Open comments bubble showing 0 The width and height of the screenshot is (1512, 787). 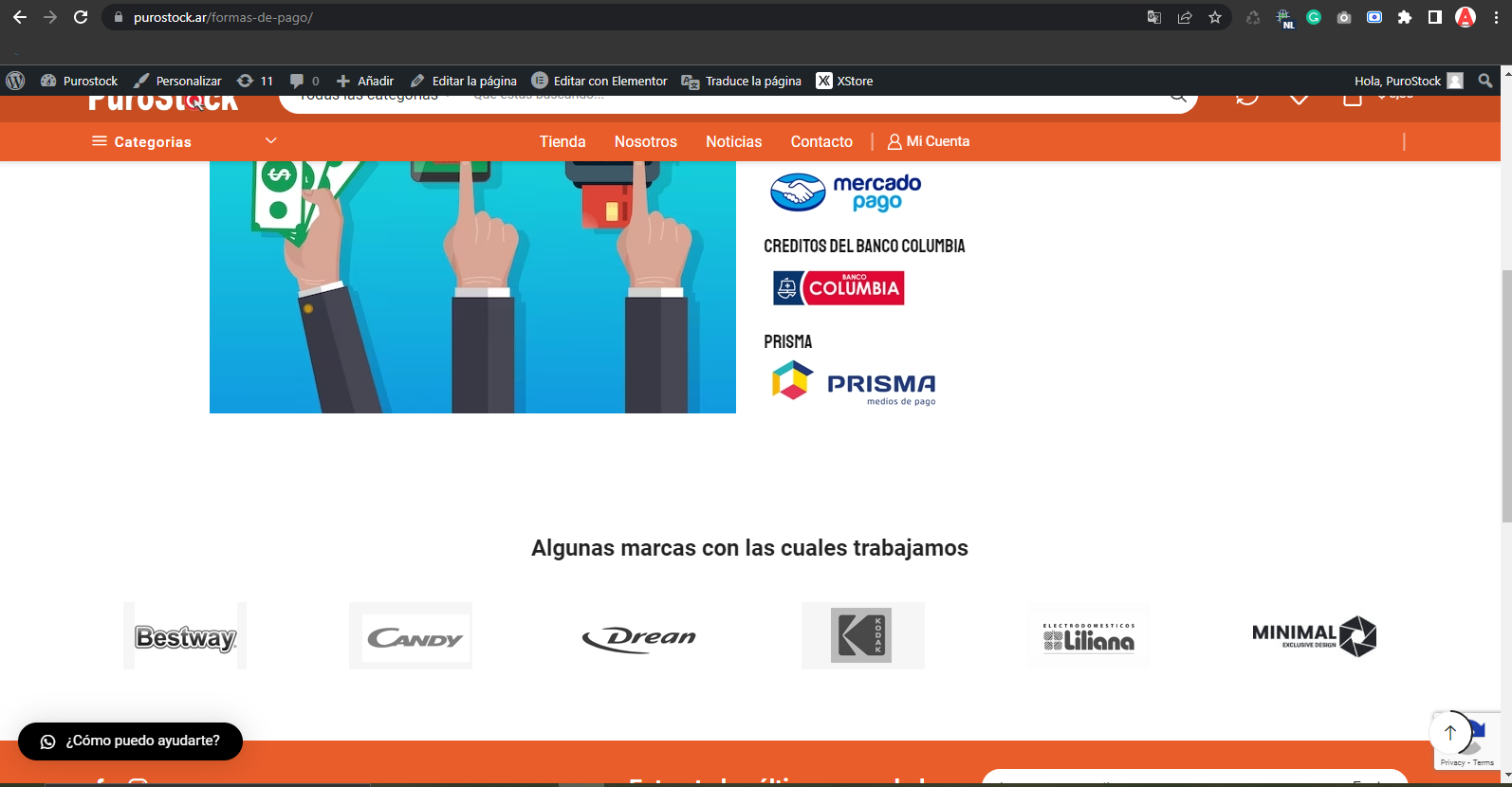point(304,81)
